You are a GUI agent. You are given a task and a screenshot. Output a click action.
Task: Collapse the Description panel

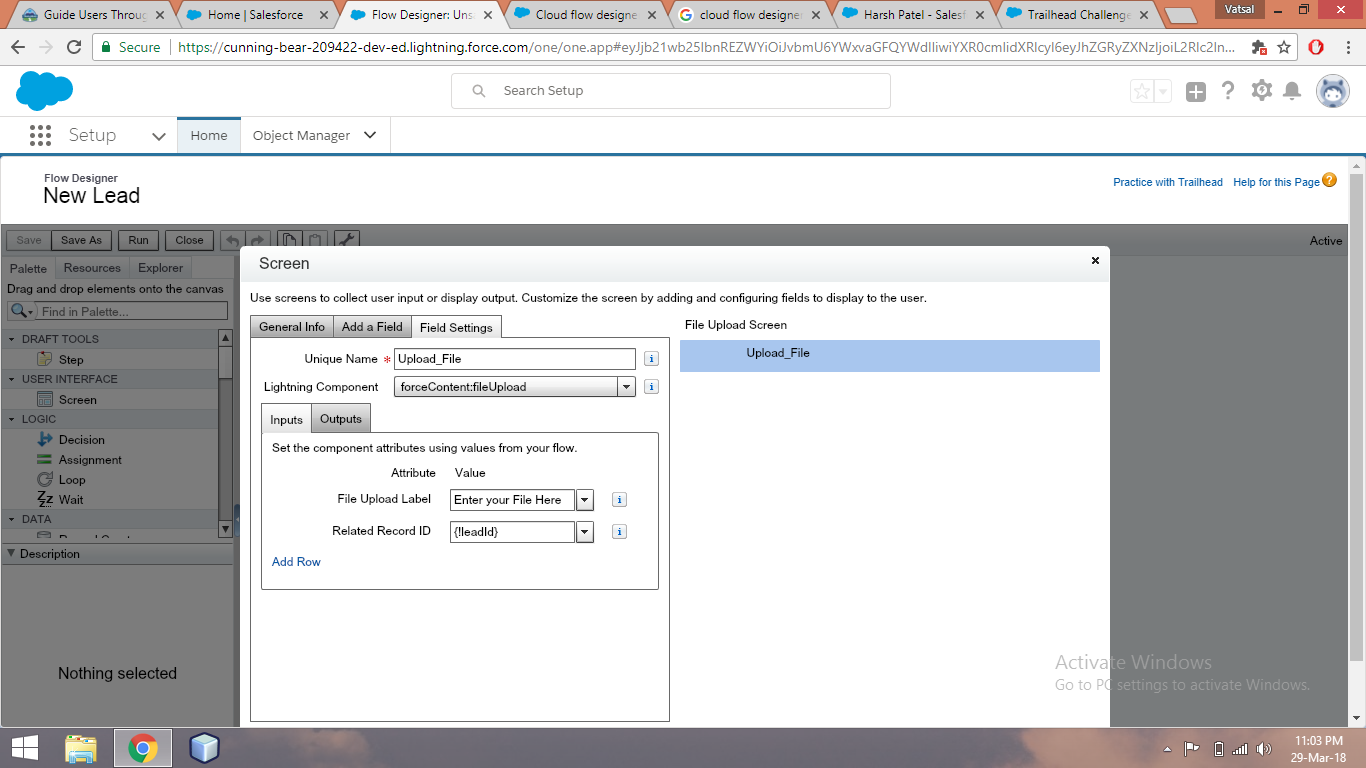coord(11,553)
